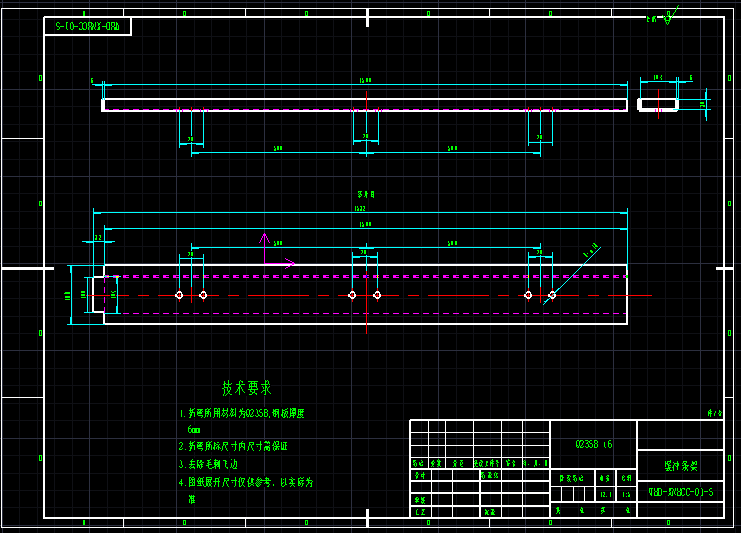Select the leftmost hole circle in unfolded view
Image resolution: width=741 pixels, height=533 pixels.
pyautogui.click(x=179, y=295)
